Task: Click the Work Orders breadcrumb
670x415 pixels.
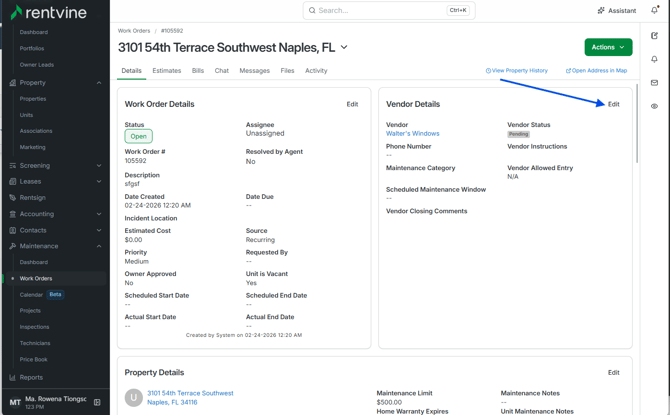Action: [134, 31]
